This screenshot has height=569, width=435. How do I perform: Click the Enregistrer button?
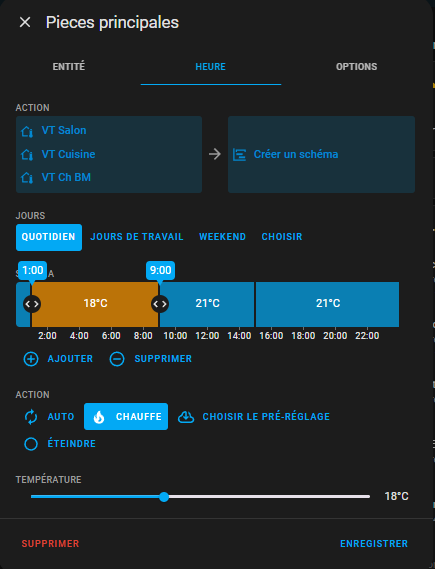pos(374,544)
